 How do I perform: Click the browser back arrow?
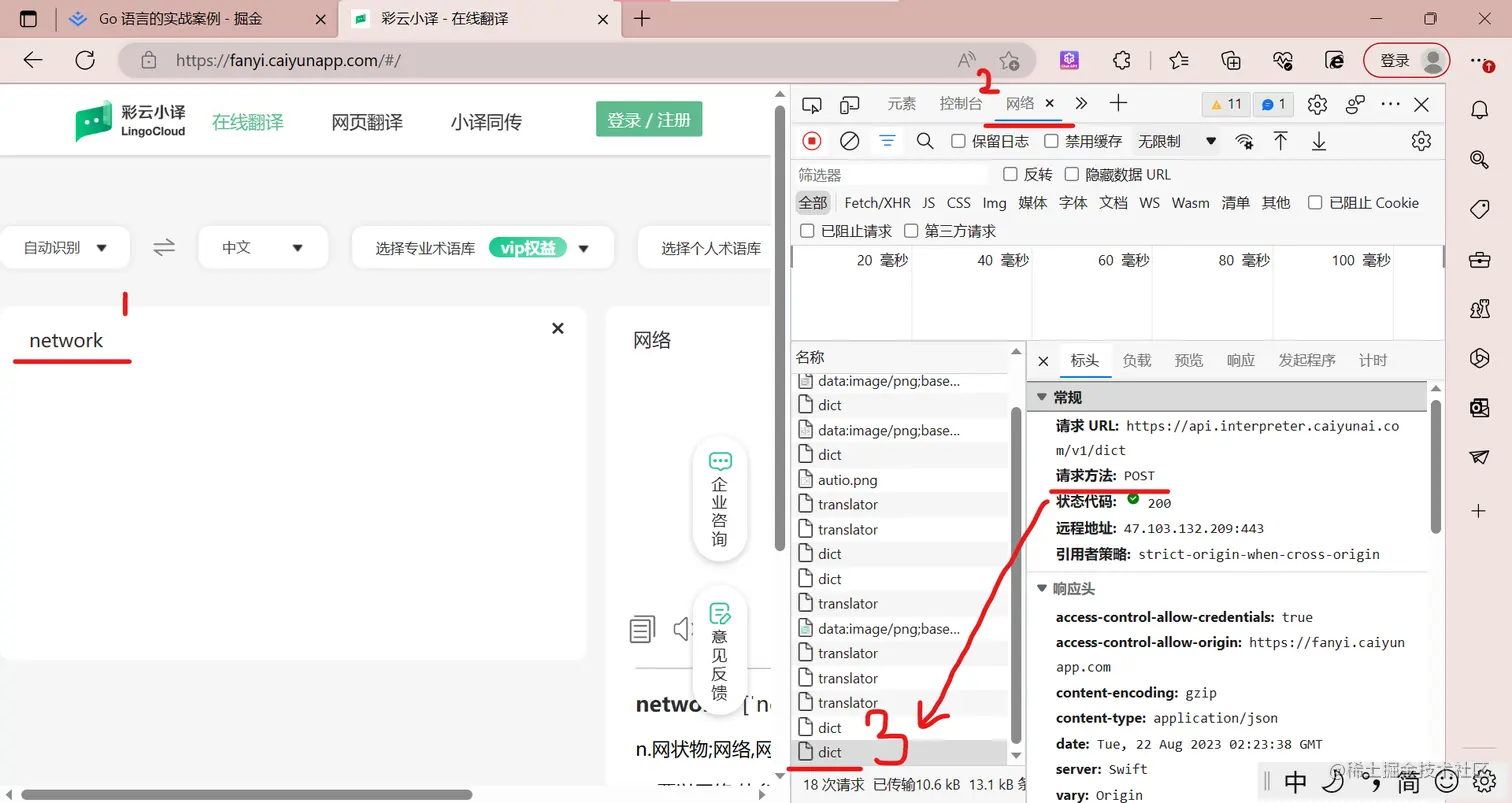pyautogui.click(x=33, y=60)
